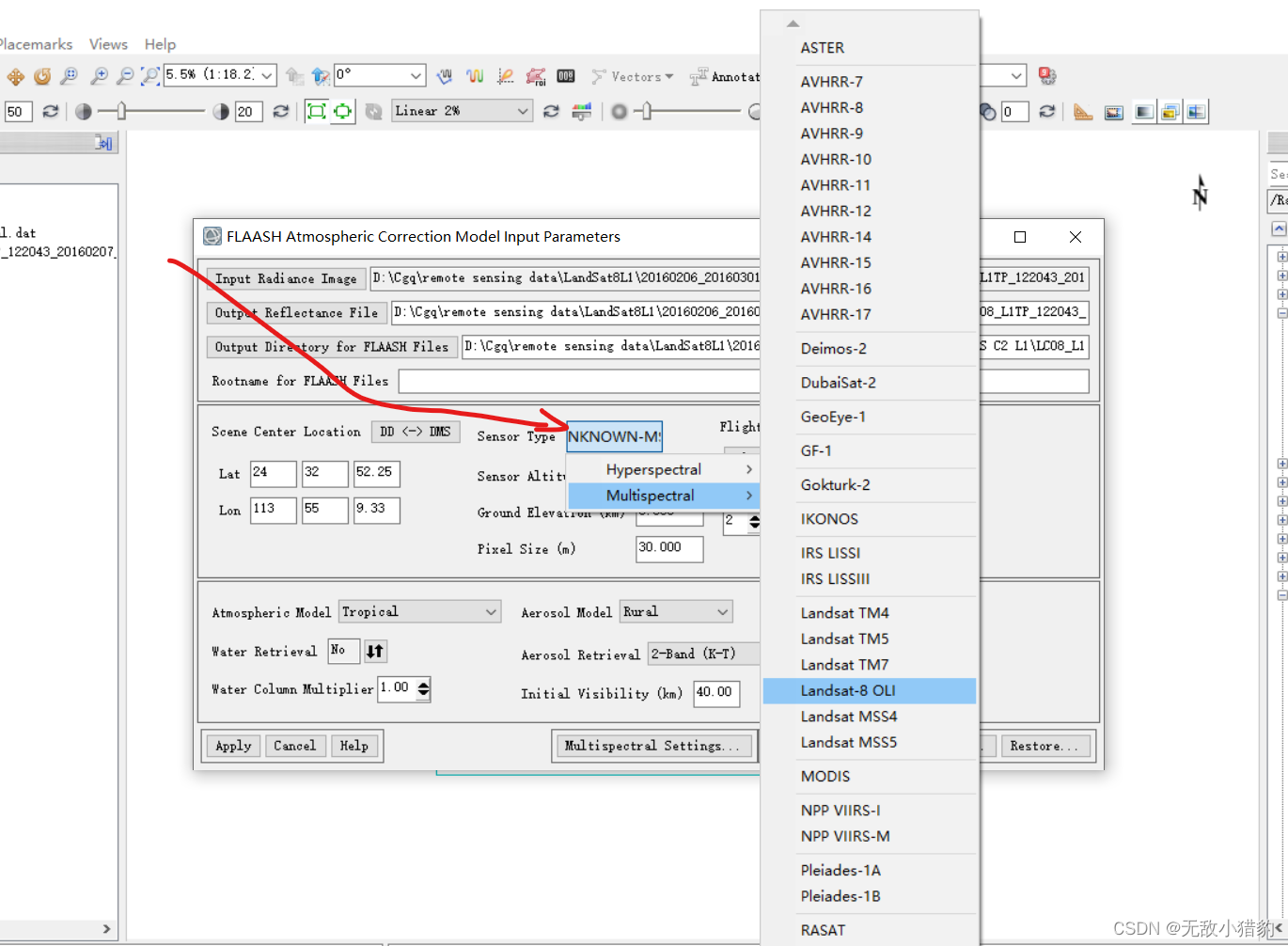
Task: Select the ROI tool icon
Action: tap(536, 76)
